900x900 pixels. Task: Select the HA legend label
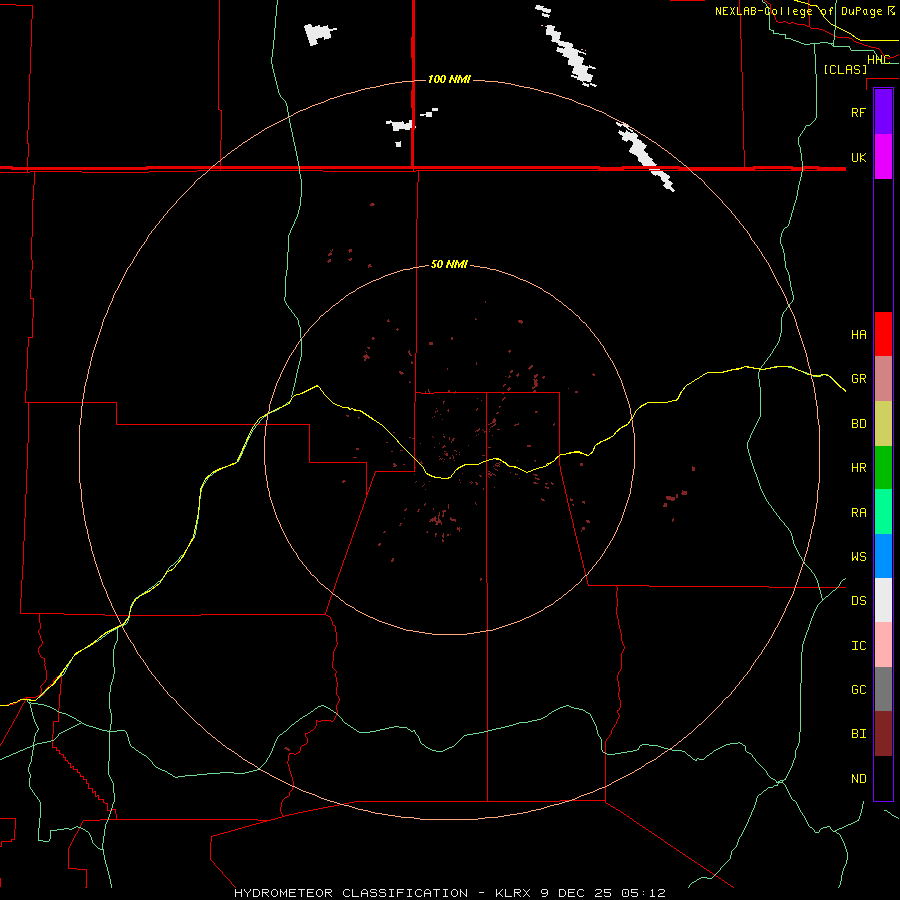click(x=858, y=334)
